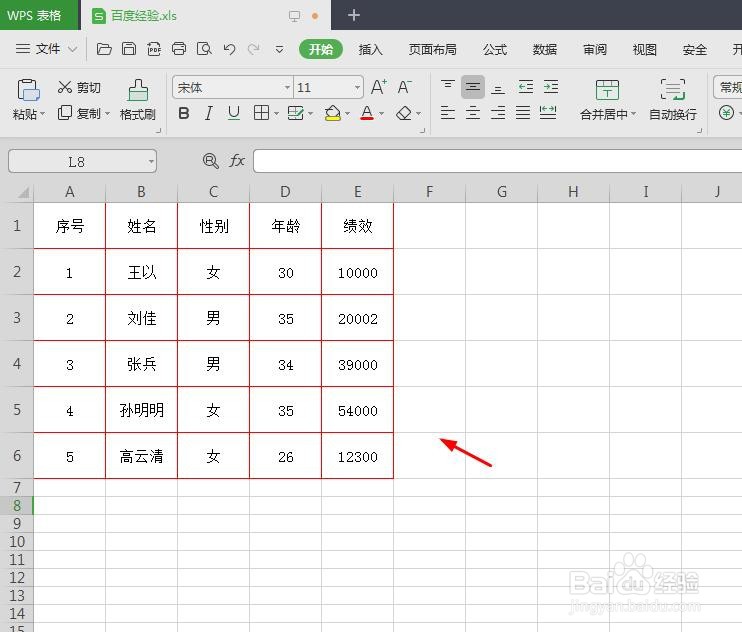
Task: Apply yellow fill color bucket
Action: pos(333,113)
